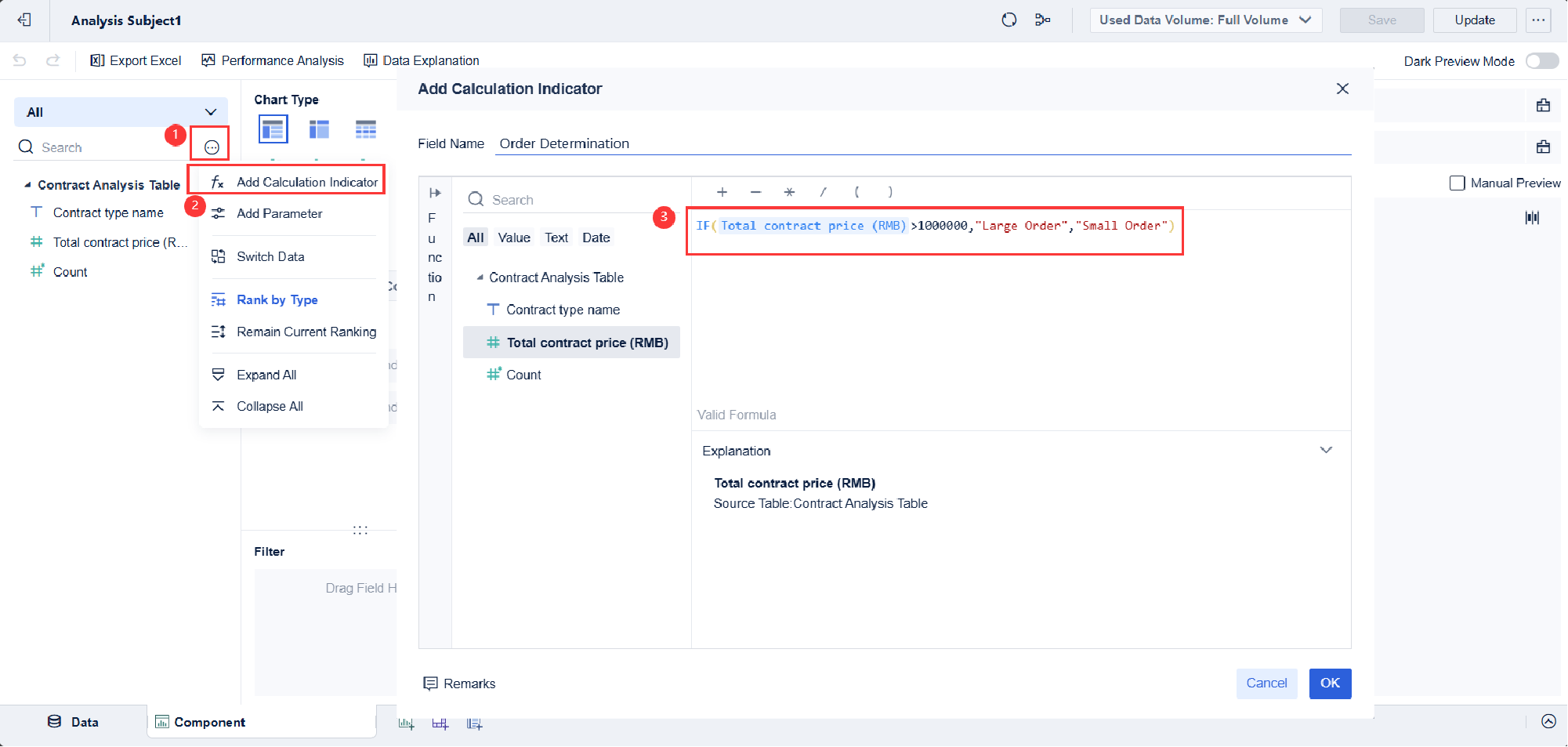Click the Undo icon
Screen dimensions: 1568x747
coord(20,60)
